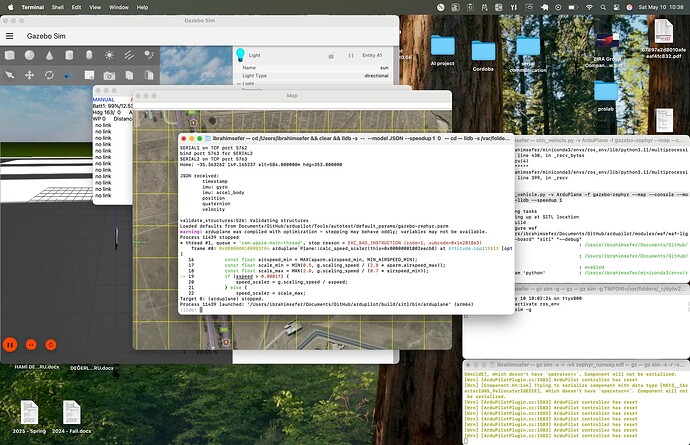This screenshot has width=690, height=445.
Task: Bring the gz sim -g terminal forward
Action: click(602, 289)
